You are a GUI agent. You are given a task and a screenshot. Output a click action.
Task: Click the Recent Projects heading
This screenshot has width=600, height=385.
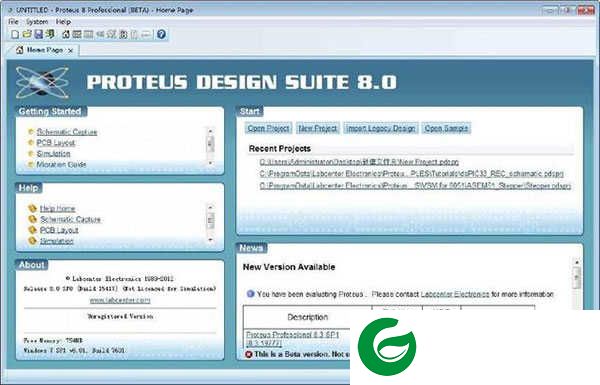280,149
